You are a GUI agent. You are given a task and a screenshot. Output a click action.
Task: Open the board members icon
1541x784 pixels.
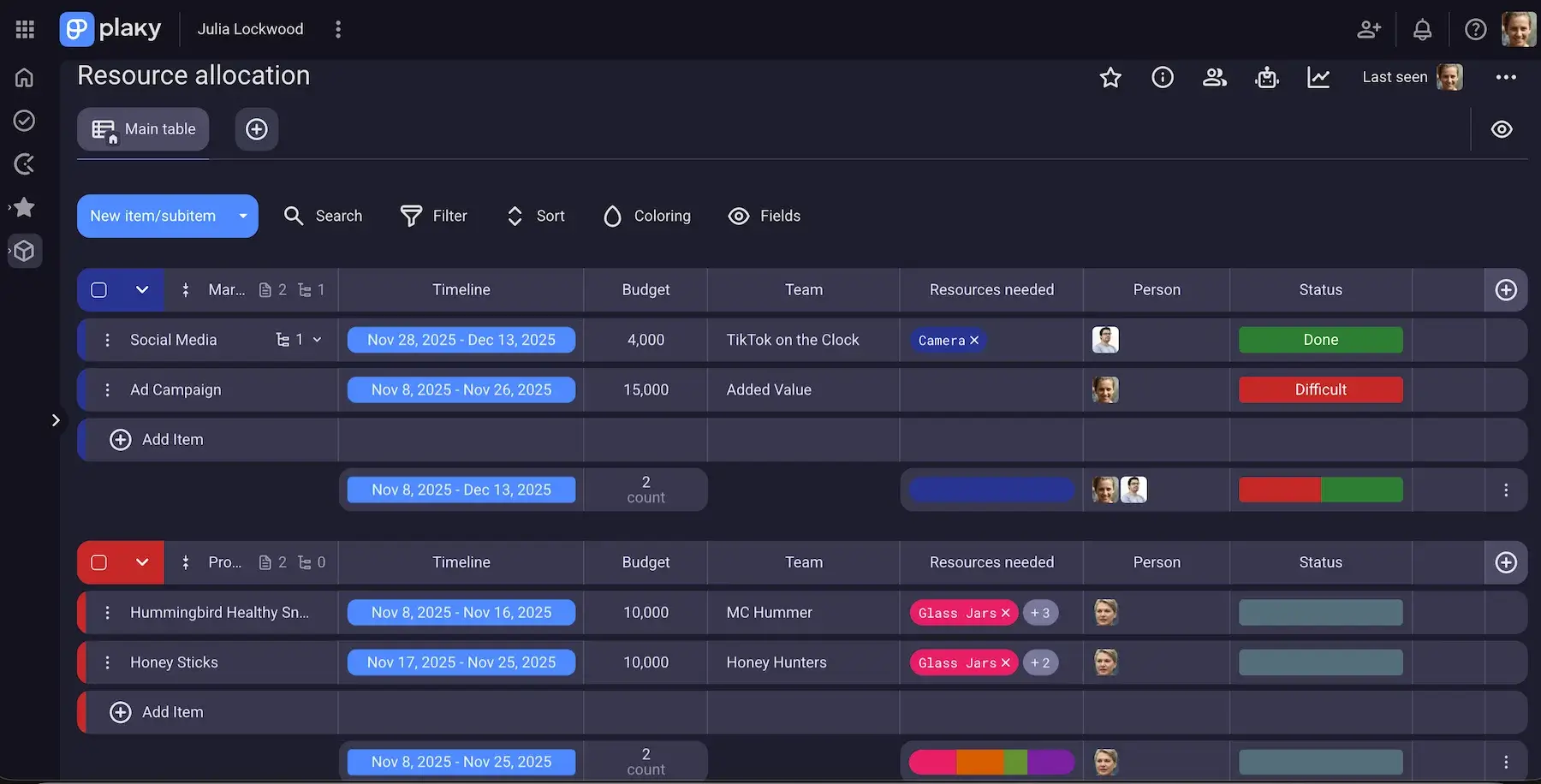[x=1215, y=77]
